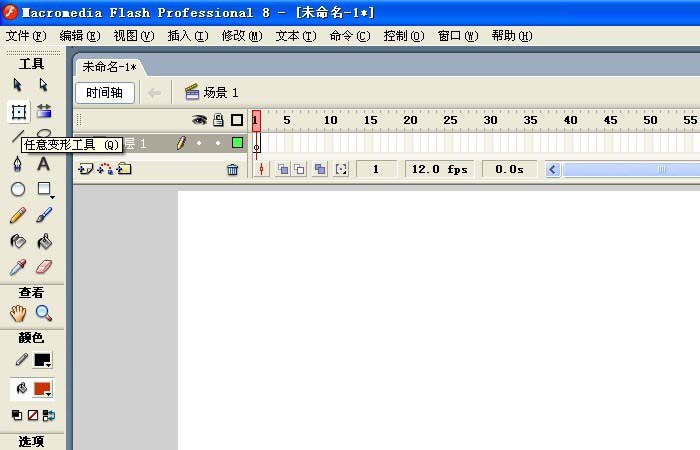Screen dimensions: 700x450
Task: Toggle show all layers as outlines
Action: tap(237, 120)
